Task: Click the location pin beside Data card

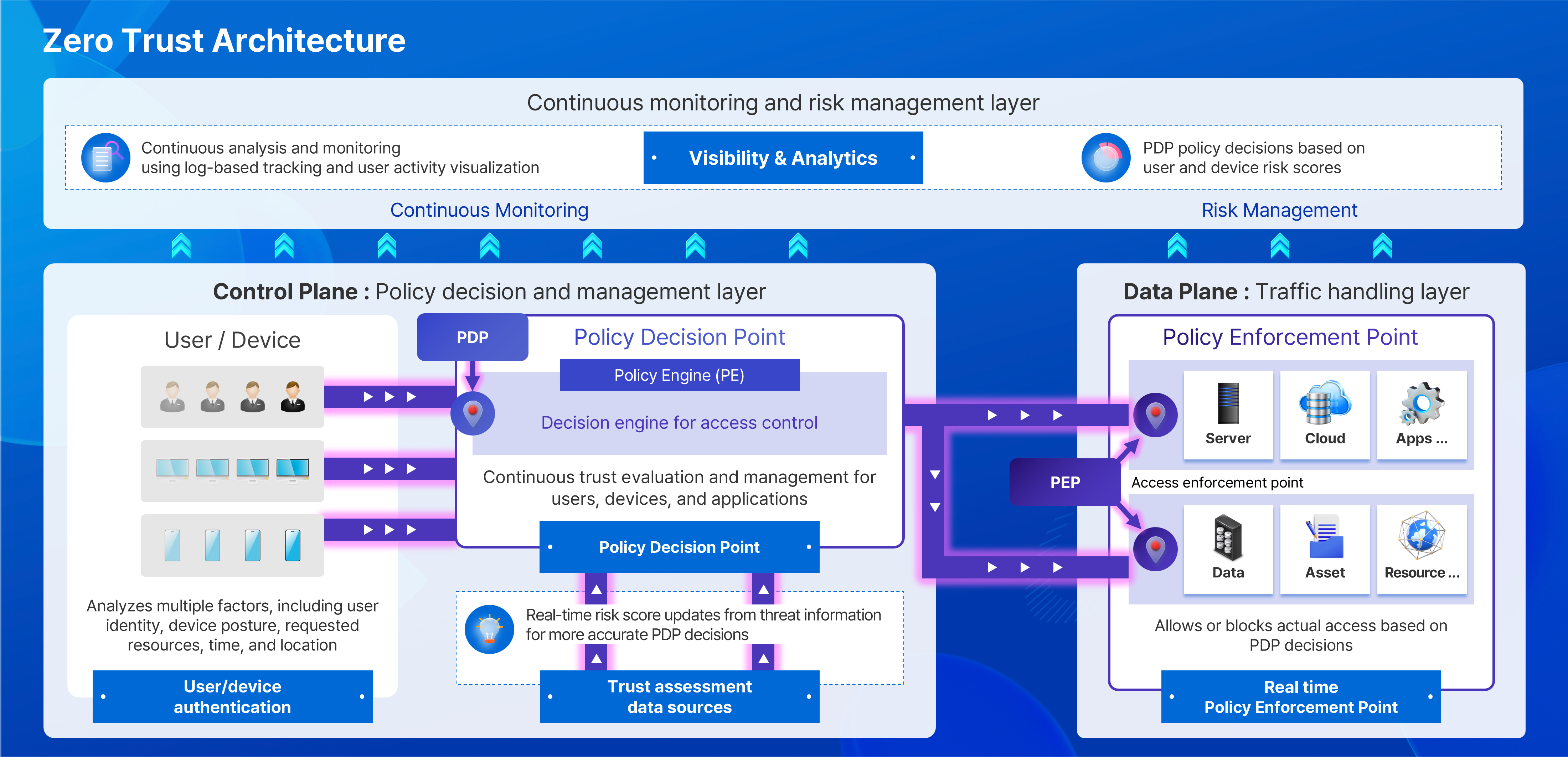Action: pos(1155,549)
